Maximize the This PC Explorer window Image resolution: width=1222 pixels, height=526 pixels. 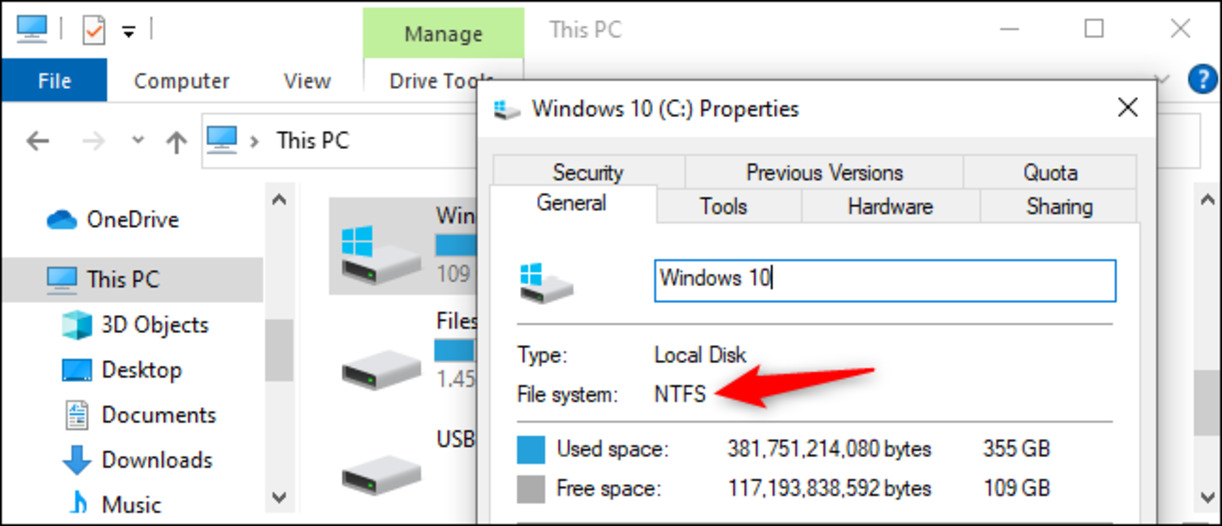1094,29
